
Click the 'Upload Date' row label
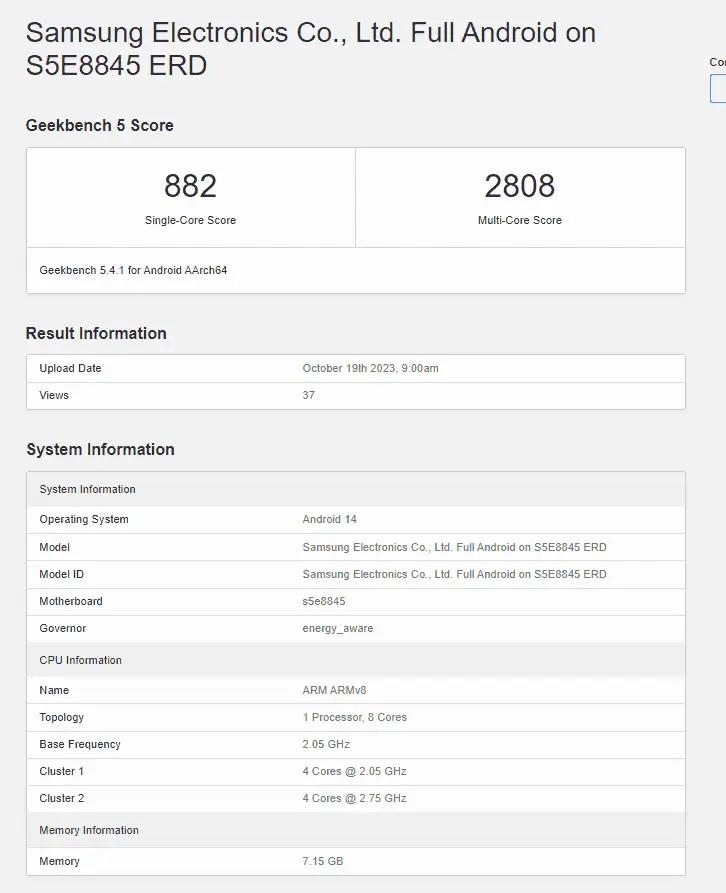coord(70,368)
